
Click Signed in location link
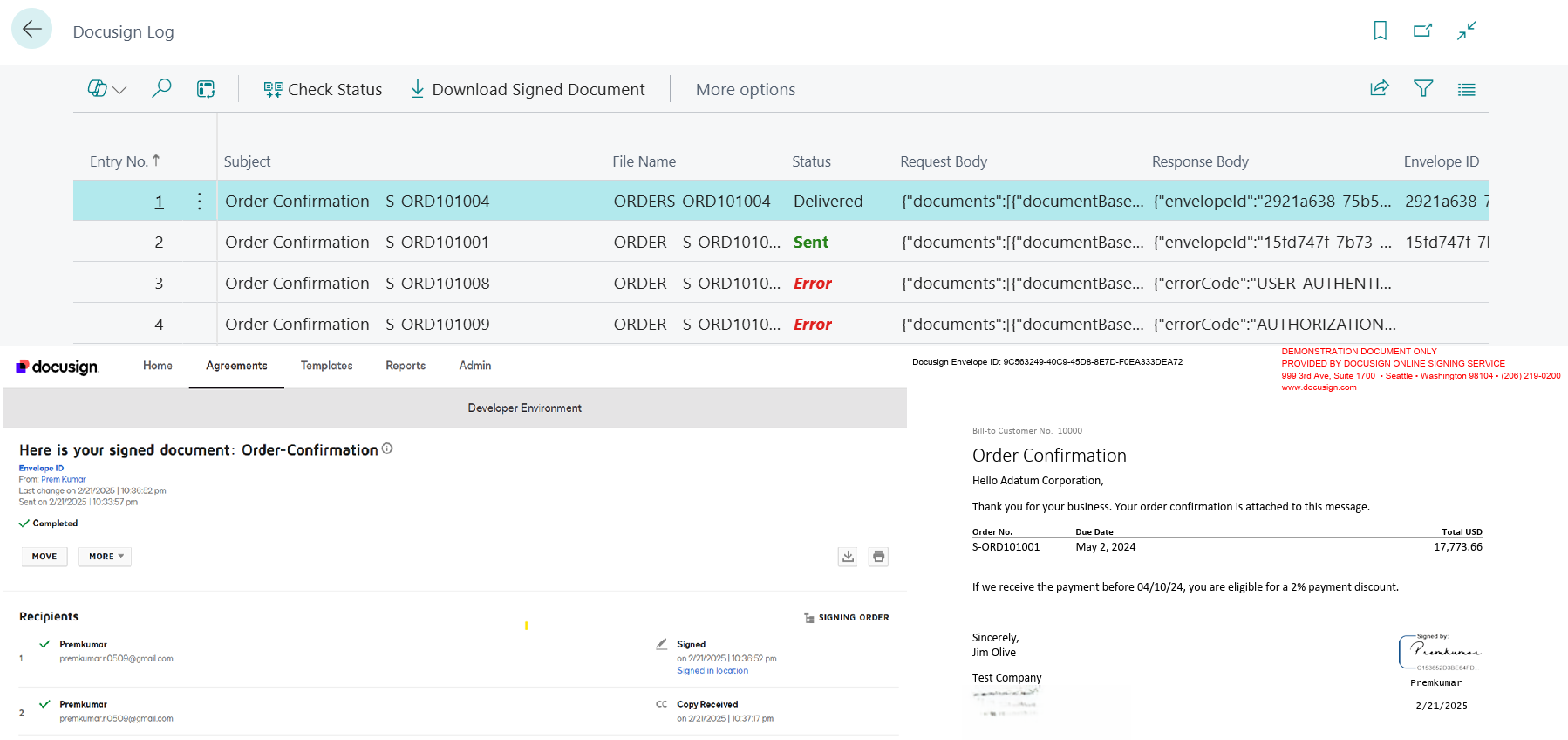pyautogui.click(x=712, y=671)
